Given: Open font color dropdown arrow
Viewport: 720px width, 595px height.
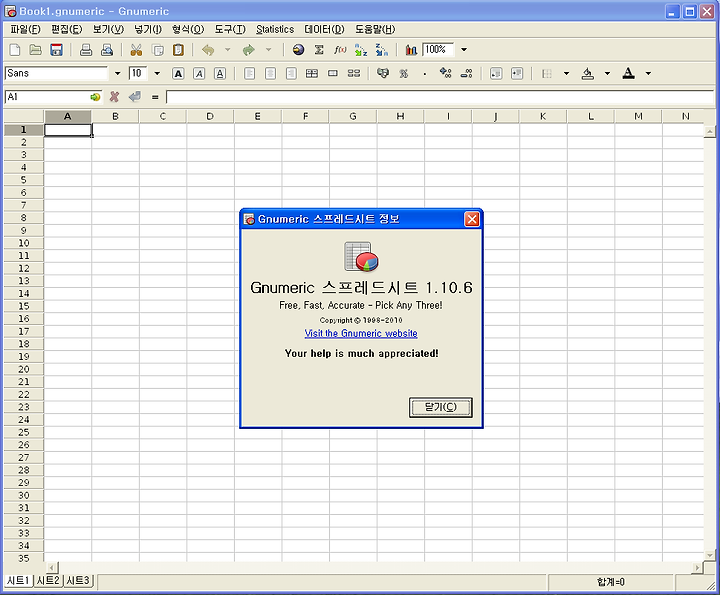Looking at the screenshot, I should click(x=648, y=73).
